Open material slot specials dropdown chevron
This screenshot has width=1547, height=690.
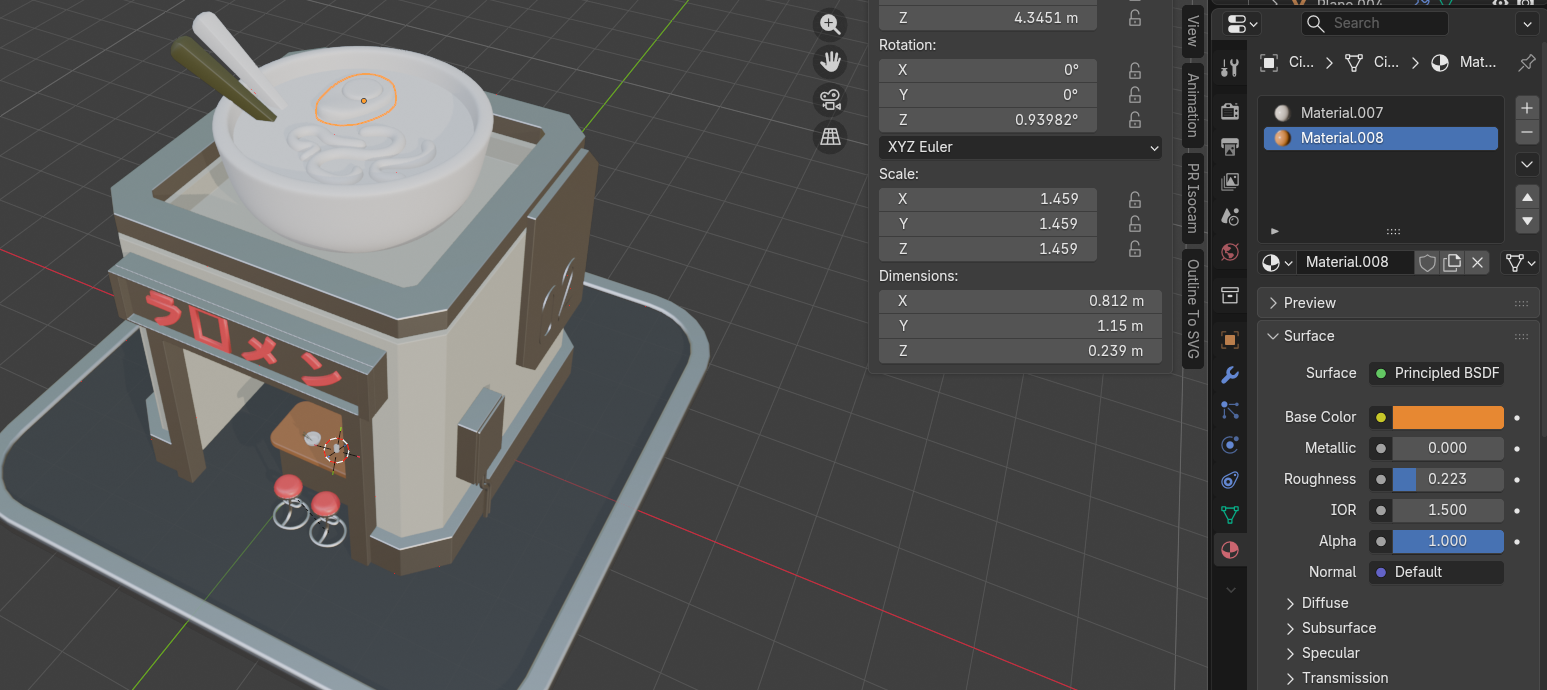(x=1527, y=164)
